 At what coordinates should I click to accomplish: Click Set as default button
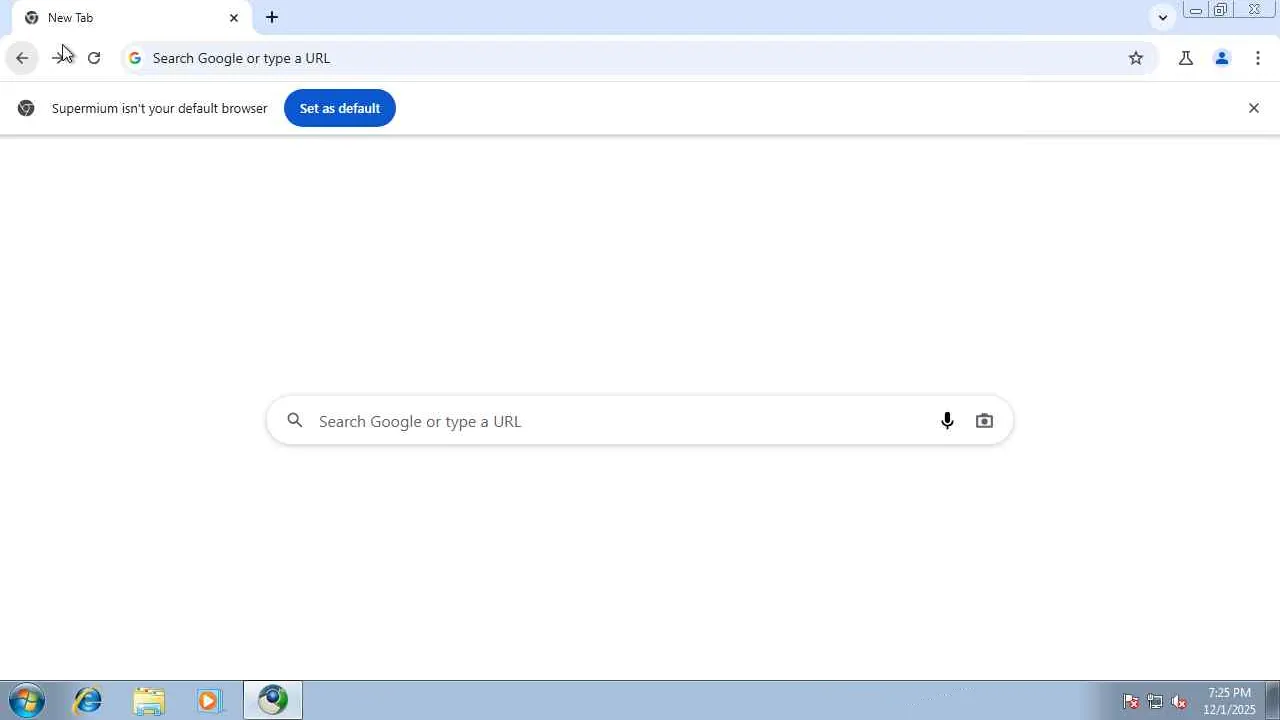click(x=340, y=108)
